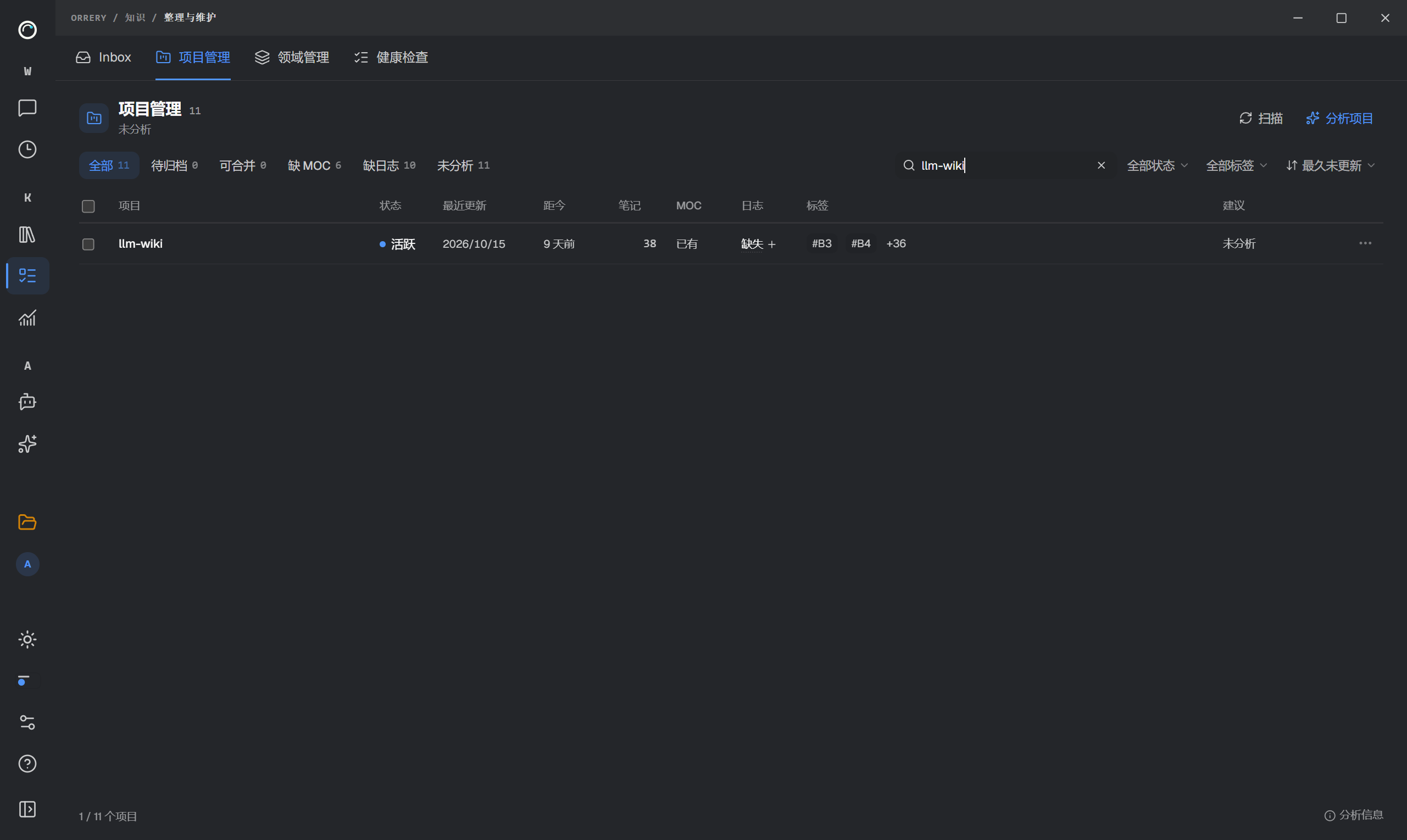Viewport: 1407px width, 840px height.
Task: Open the clock history icon in sidebar
Action: (x=27, y=149)
